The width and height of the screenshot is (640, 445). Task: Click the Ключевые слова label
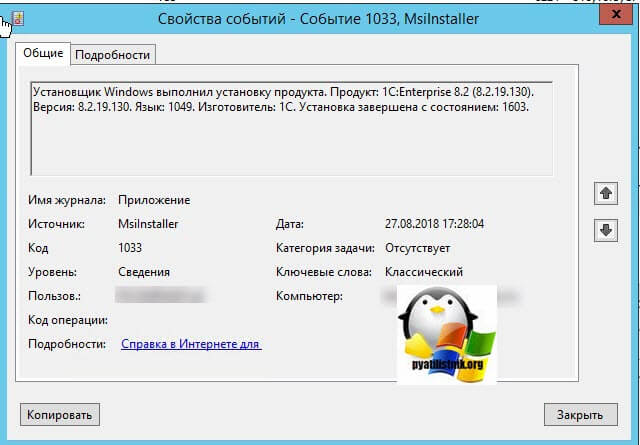coord(324,272)
